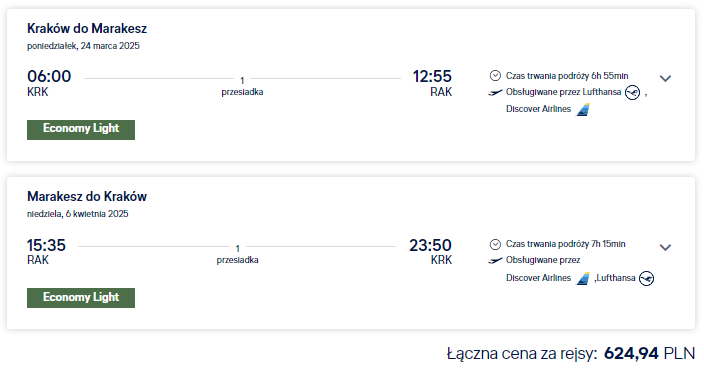Select the return Economy Light fare badge
704x370 pixels.
click(x=81, y=298)
